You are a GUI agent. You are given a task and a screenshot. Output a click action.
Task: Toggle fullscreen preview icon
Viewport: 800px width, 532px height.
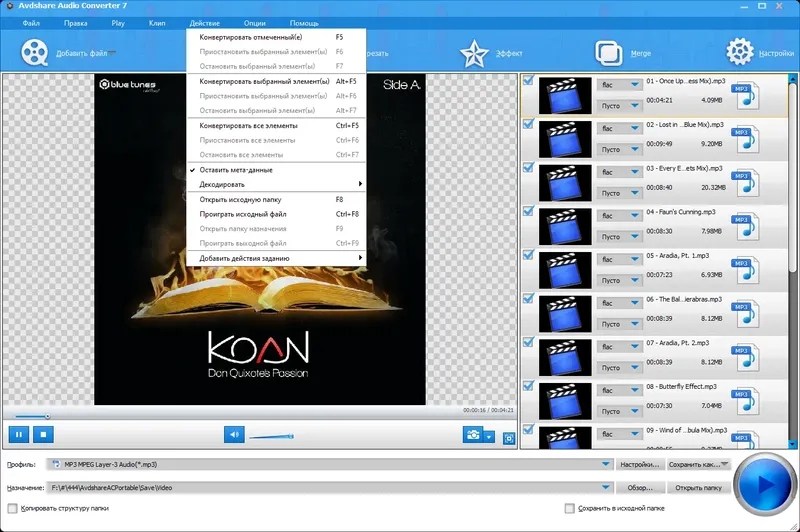pyautogui.click(x=509, y=438)
